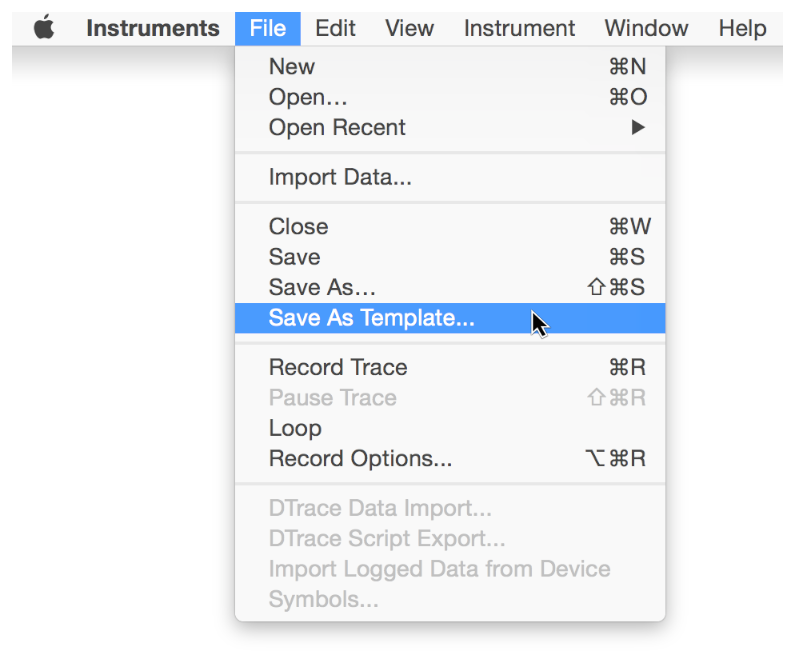795x663 pixels.
Task: Open the Apple menu icon
Action: (43, 28)
